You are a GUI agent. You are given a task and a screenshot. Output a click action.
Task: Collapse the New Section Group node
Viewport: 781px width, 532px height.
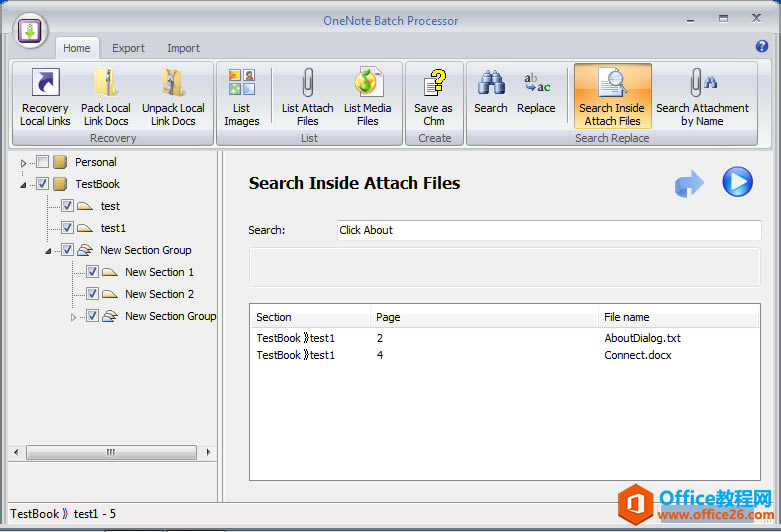tap(48, 251)
